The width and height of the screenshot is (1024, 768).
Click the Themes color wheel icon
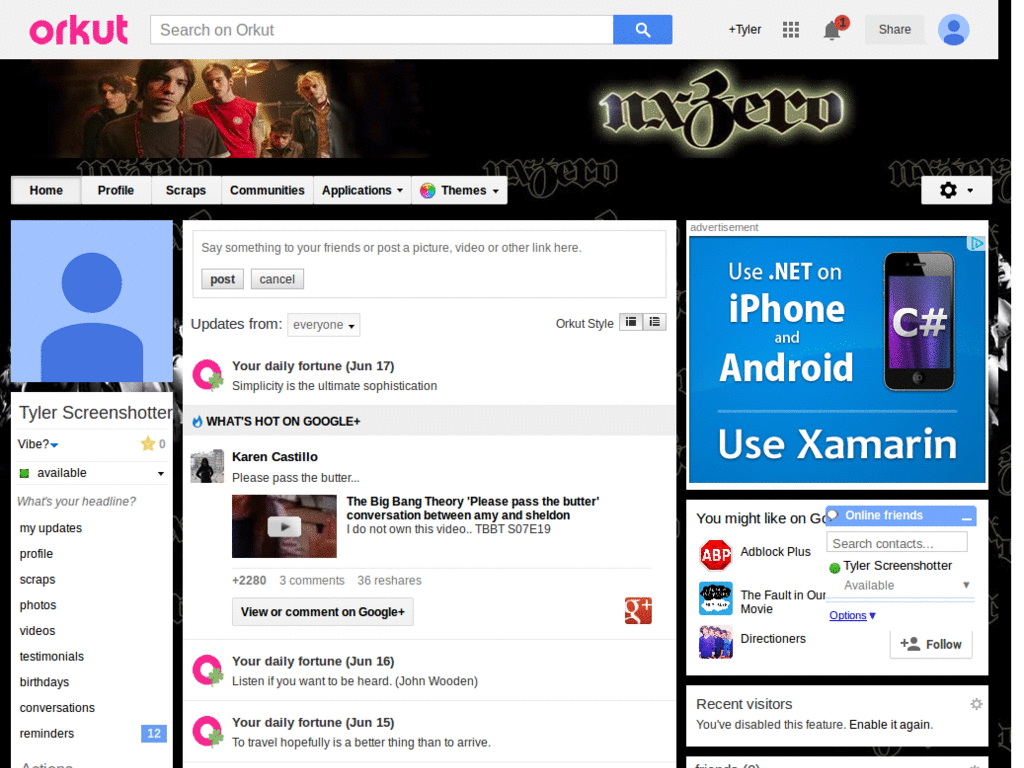tap(428, 191)
